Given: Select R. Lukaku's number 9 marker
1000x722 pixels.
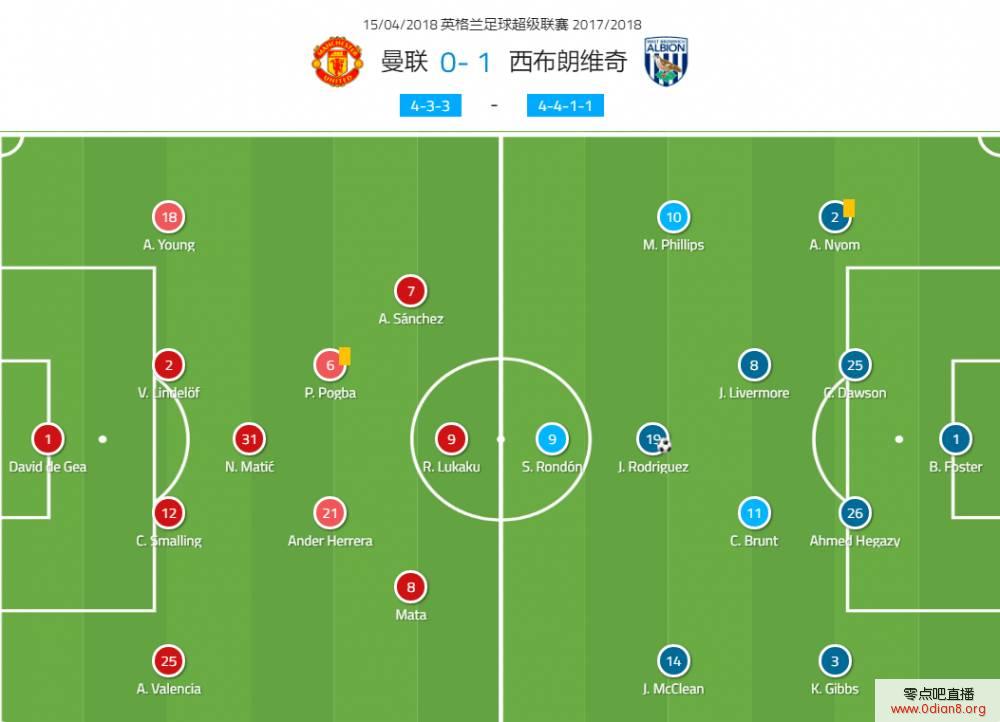Looking at the screenshot, I should (x=451, y=439).
